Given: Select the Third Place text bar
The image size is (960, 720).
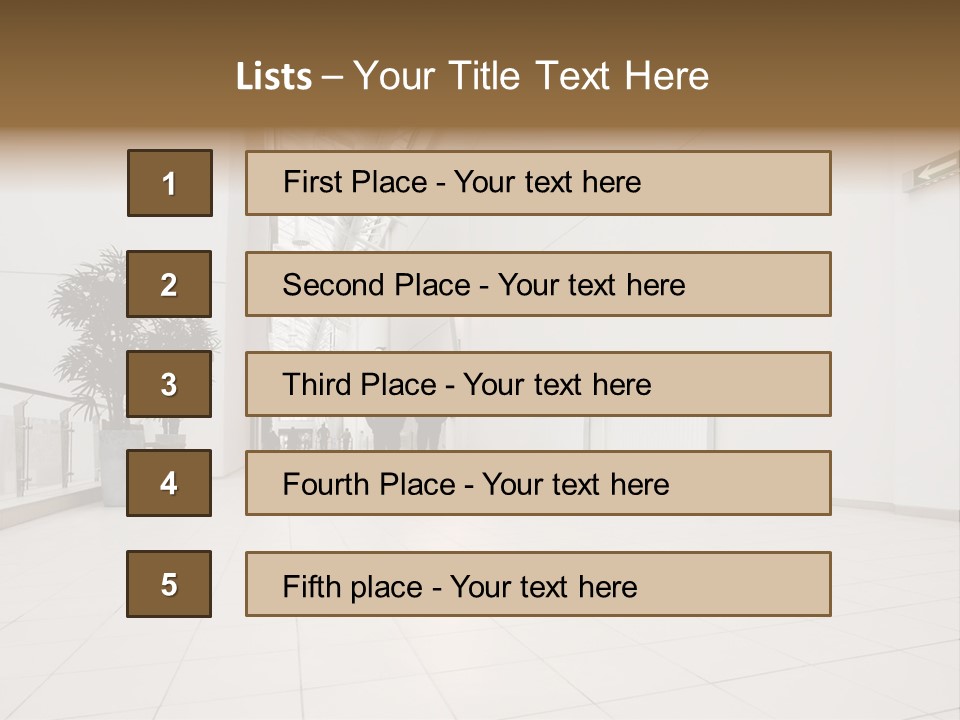Looking at the screenshot, I should click(538, 384).
